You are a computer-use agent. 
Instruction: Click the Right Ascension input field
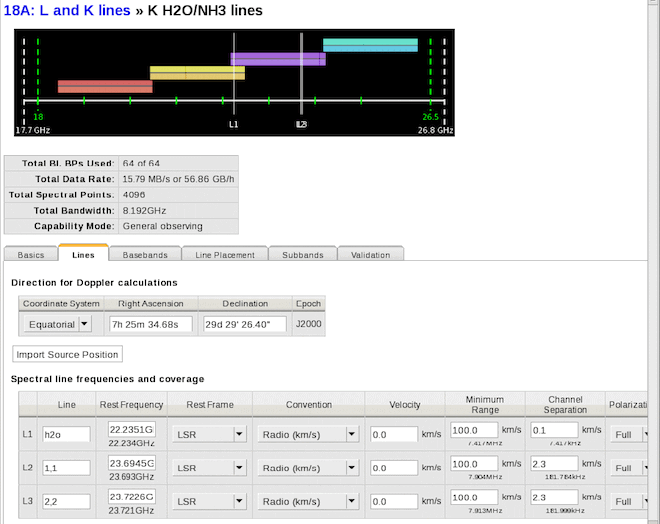click(151, 323)
